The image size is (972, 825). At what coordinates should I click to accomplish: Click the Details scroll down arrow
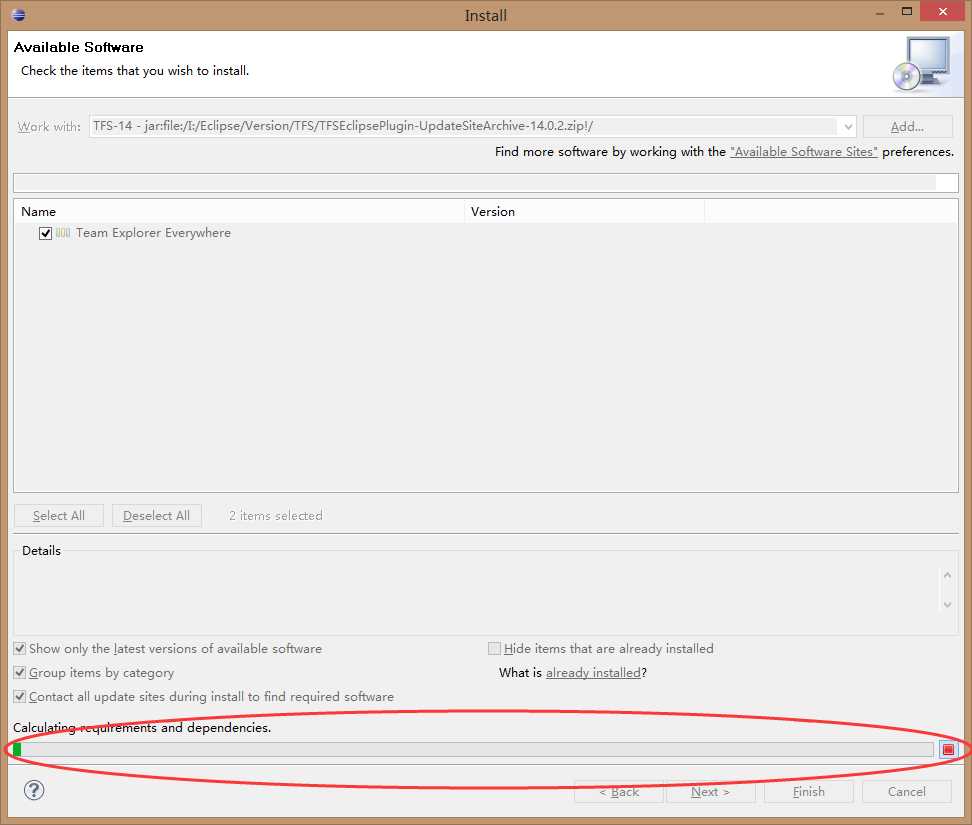947,604
